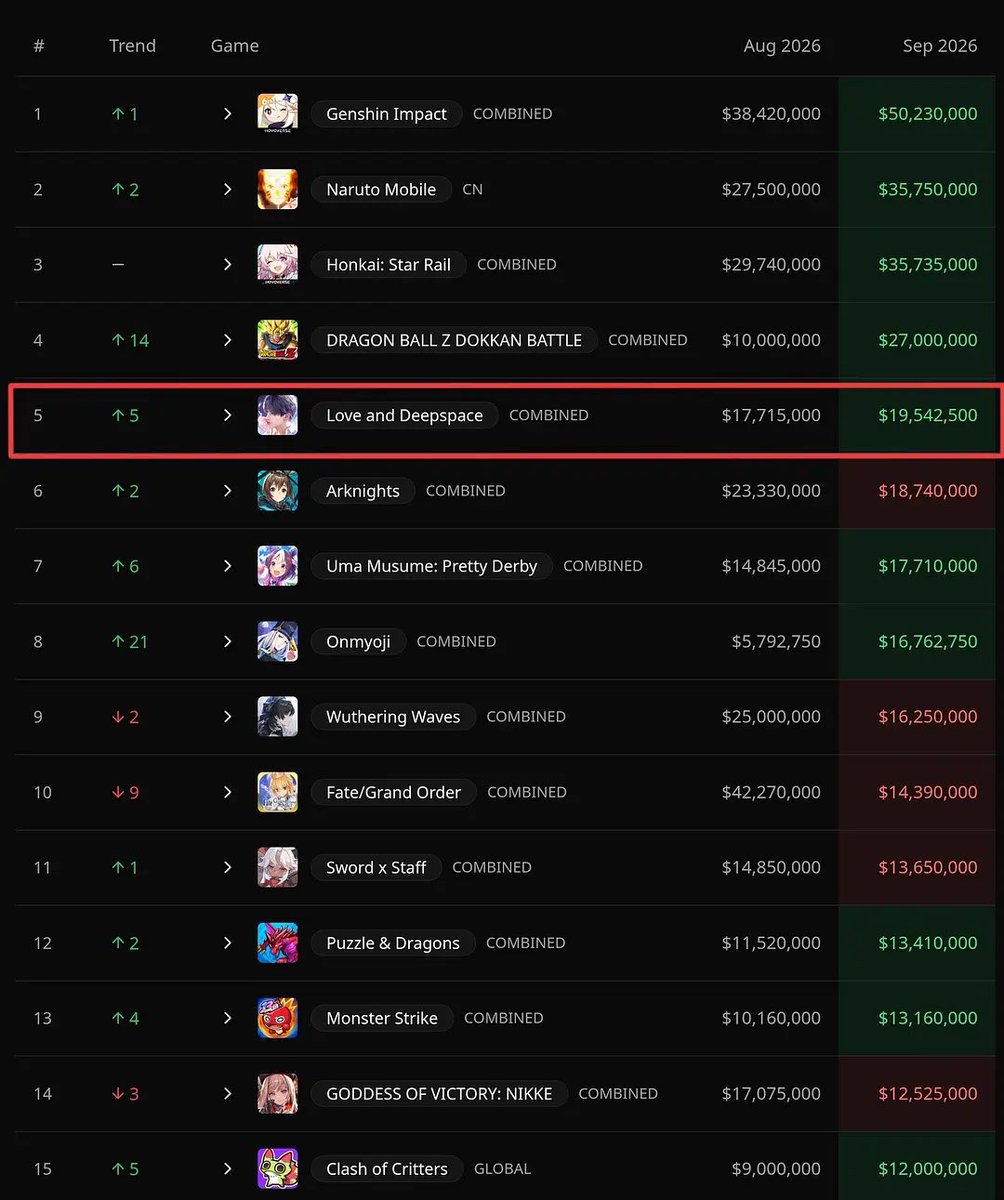The width and height of the screenshot is (1004, 1200).
Task: Select the Dragon Ball Z Dokkan Battle icon
Action: coord(277,340)
